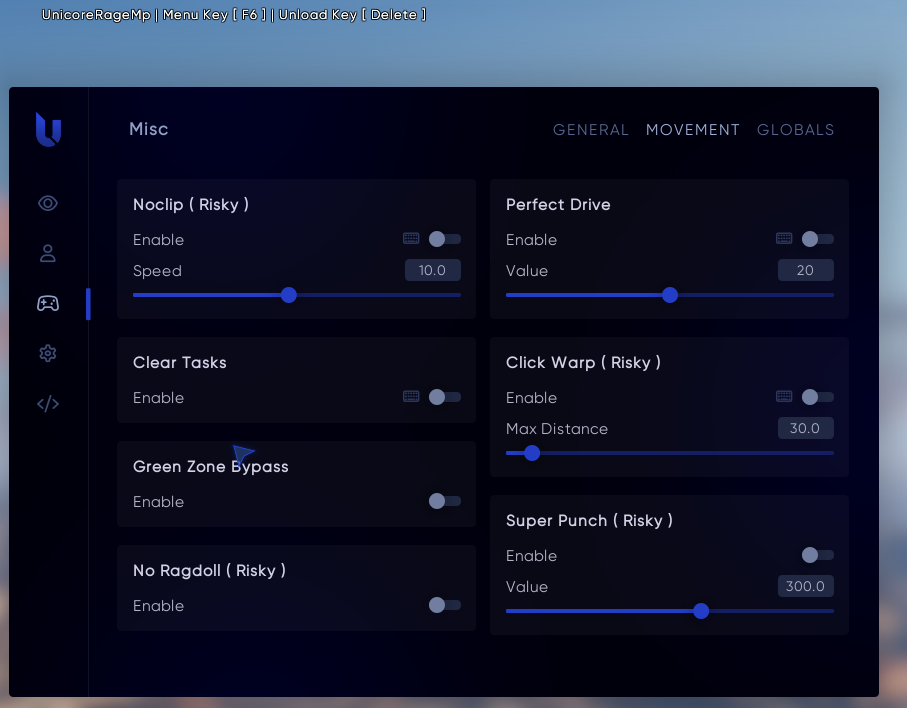Toggle the Clear Tasks Enable switch
907x708 pixels.
(x=445, y=397)
